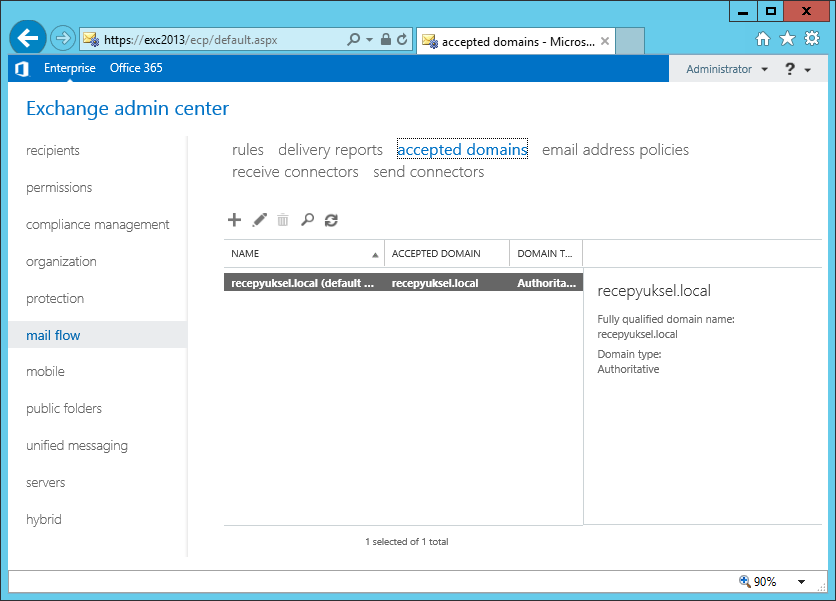Sort by NAME column header

click(x=304, y=254)
